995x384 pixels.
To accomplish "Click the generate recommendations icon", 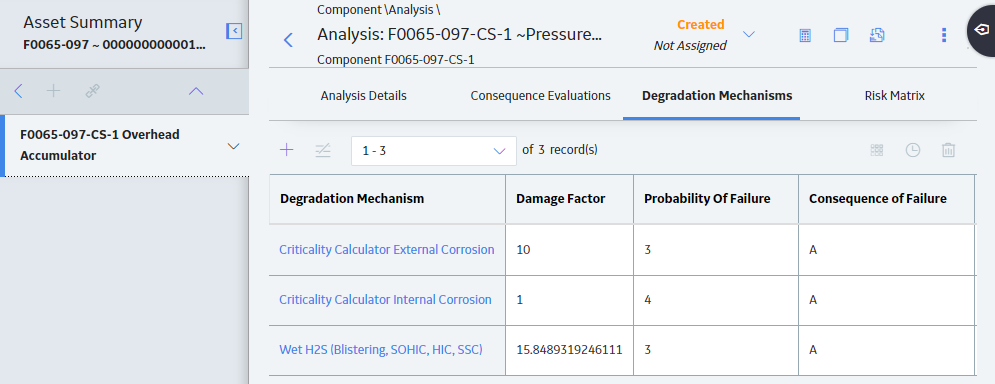I will (x=877, y=35).
